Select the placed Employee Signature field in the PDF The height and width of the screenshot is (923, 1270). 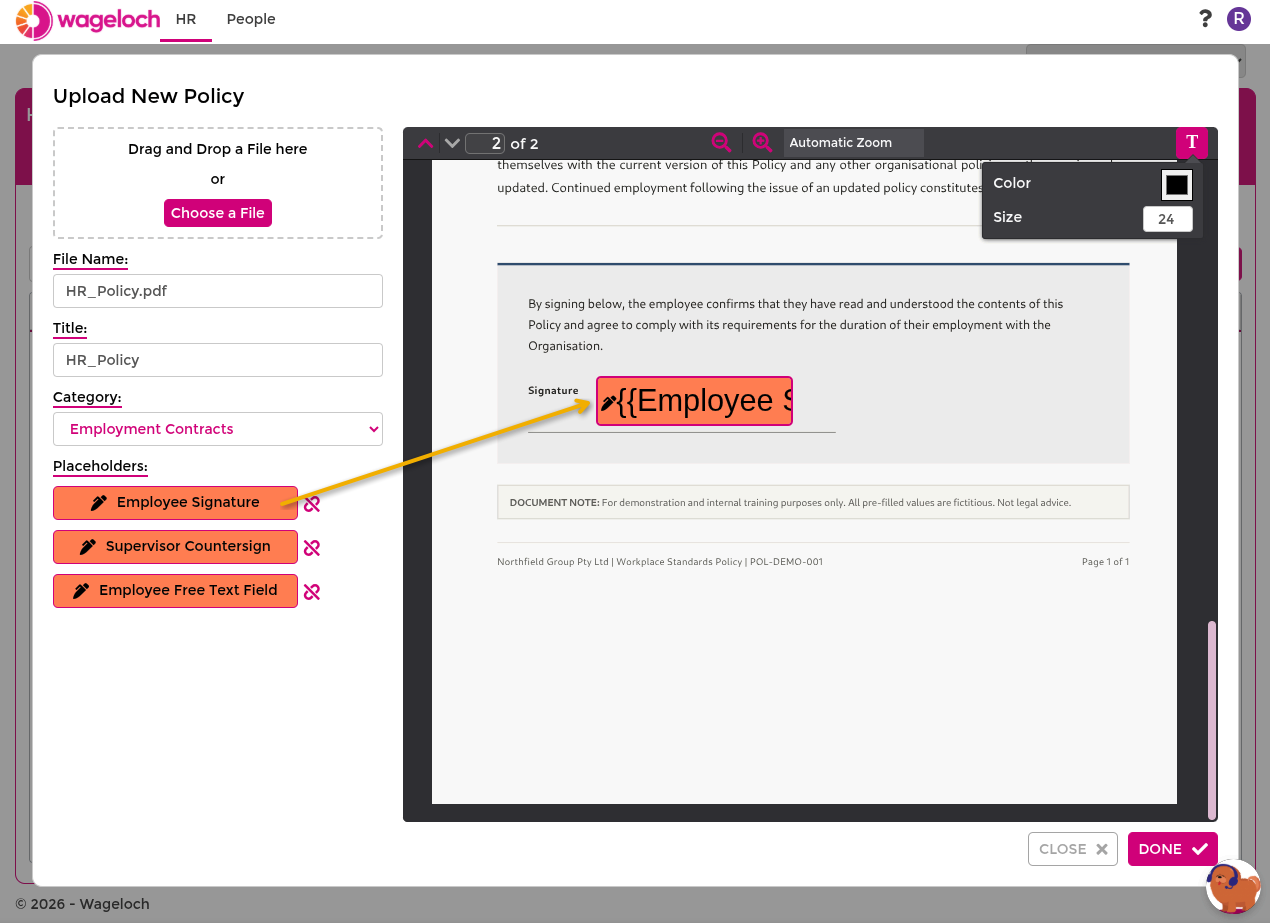click(694, 401)
